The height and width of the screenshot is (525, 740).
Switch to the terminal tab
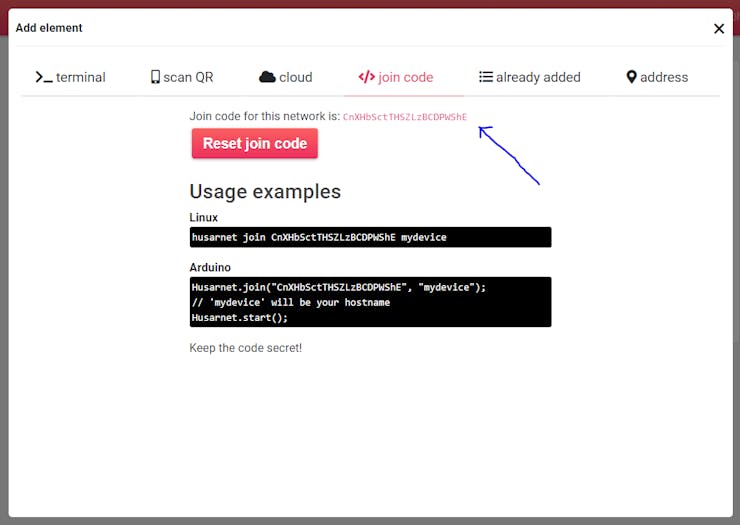[x=71, y=77]
